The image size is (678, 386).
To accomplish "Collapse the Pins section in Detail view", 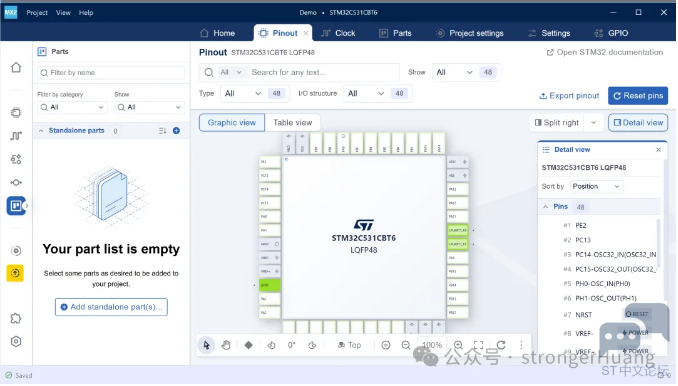I will click(x=546, y=207).
